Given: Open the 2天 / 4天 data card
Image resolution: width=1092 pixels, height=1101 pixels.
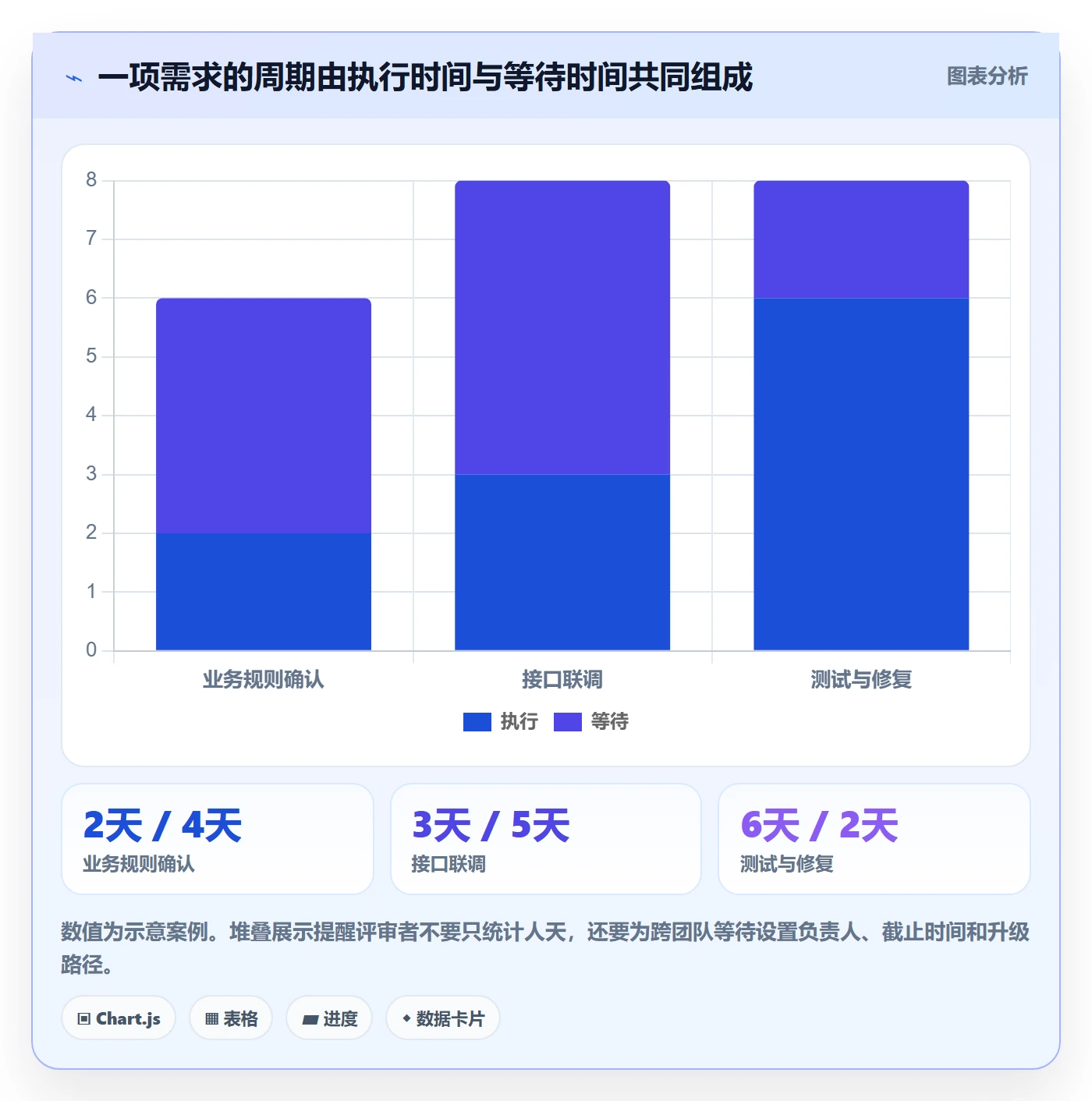Looking at the screenshot, I should coord(218,839).
